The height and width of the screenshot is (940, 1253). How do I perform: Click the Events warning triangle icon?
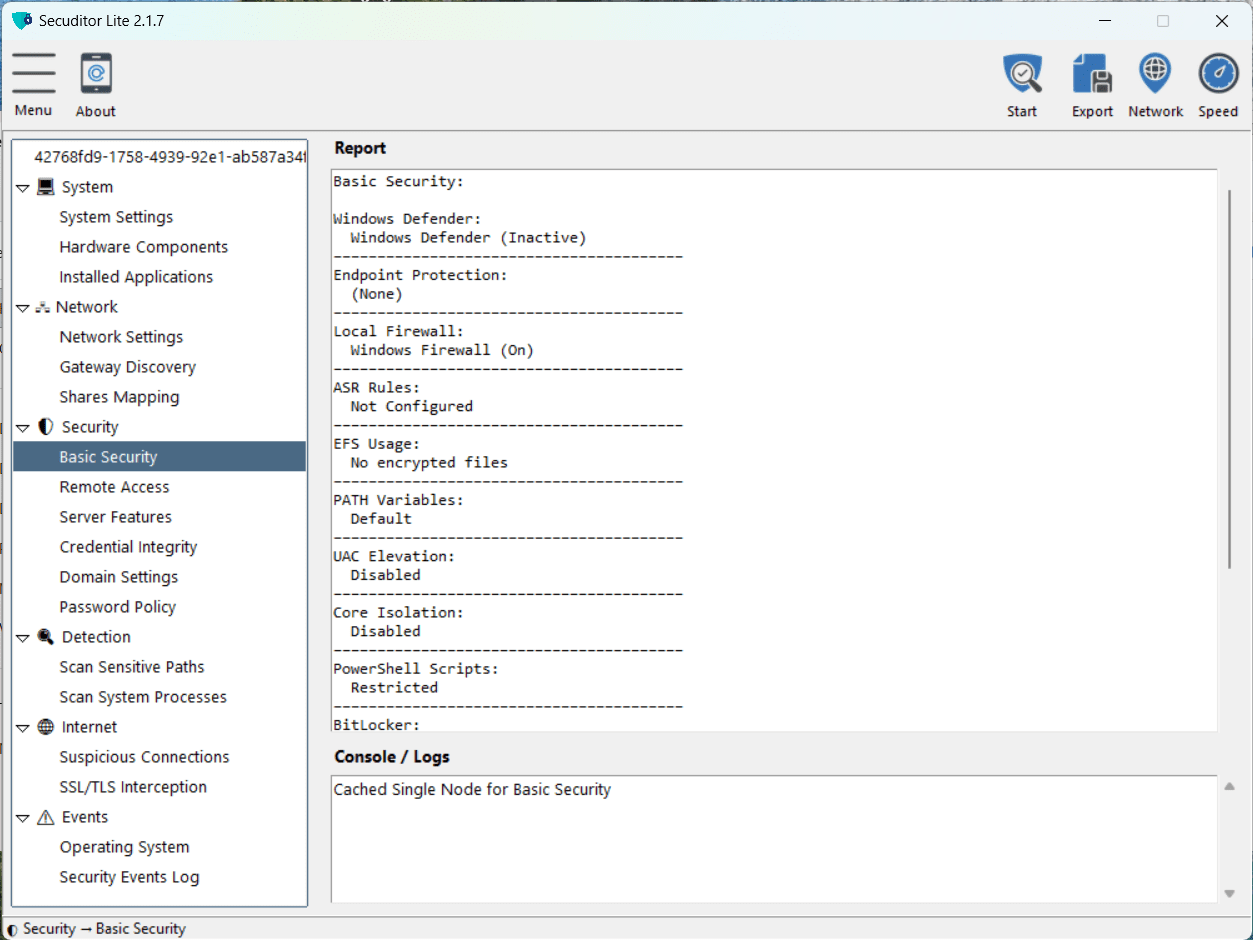pos(46,817)
